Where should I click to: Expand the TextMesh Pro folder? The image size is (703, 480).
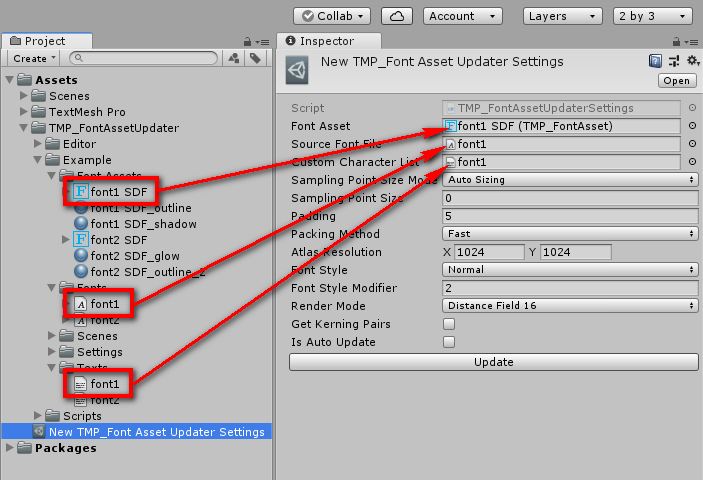point(24,111)
